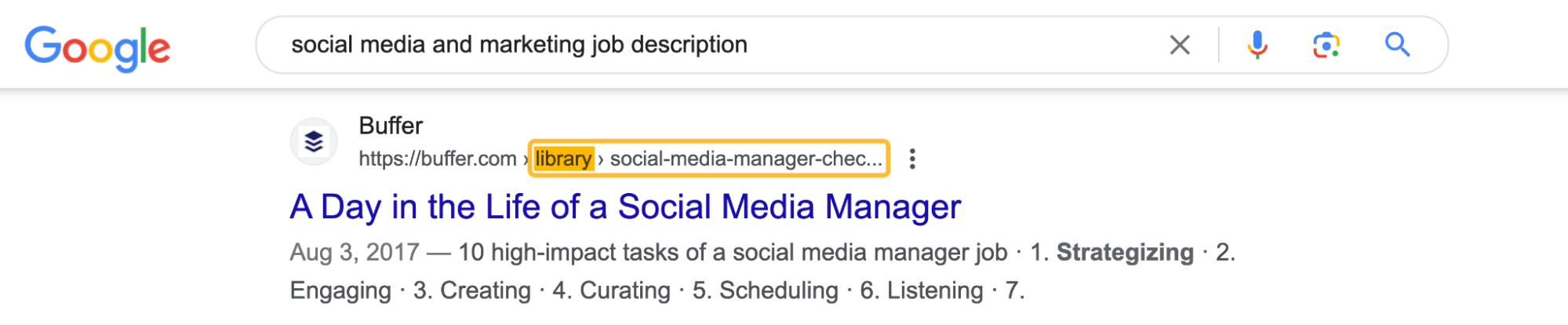1568x325 pixels.
Task: Open "A Day in the Life of a Social Media Manager"
Action: tap(625, 207)
